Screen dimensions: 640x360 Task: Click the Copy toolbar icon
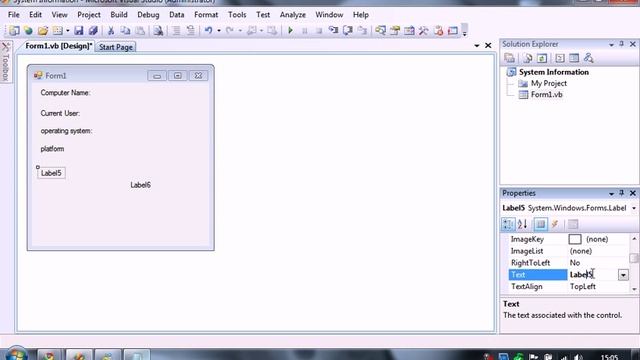[x=125, y=31]
